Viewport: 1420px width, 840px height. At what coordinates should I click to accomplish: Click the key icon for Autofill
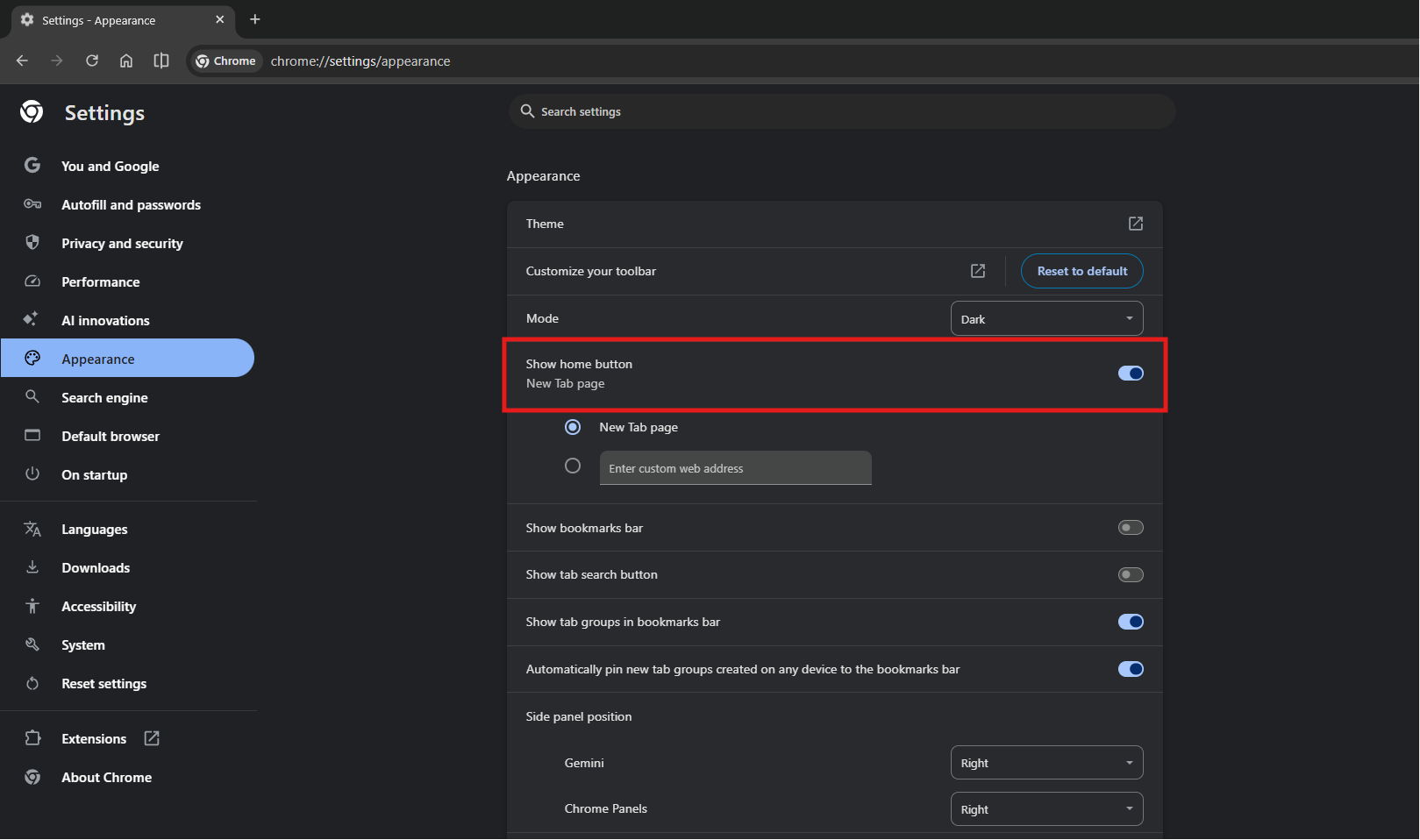(x=32, y=204)
